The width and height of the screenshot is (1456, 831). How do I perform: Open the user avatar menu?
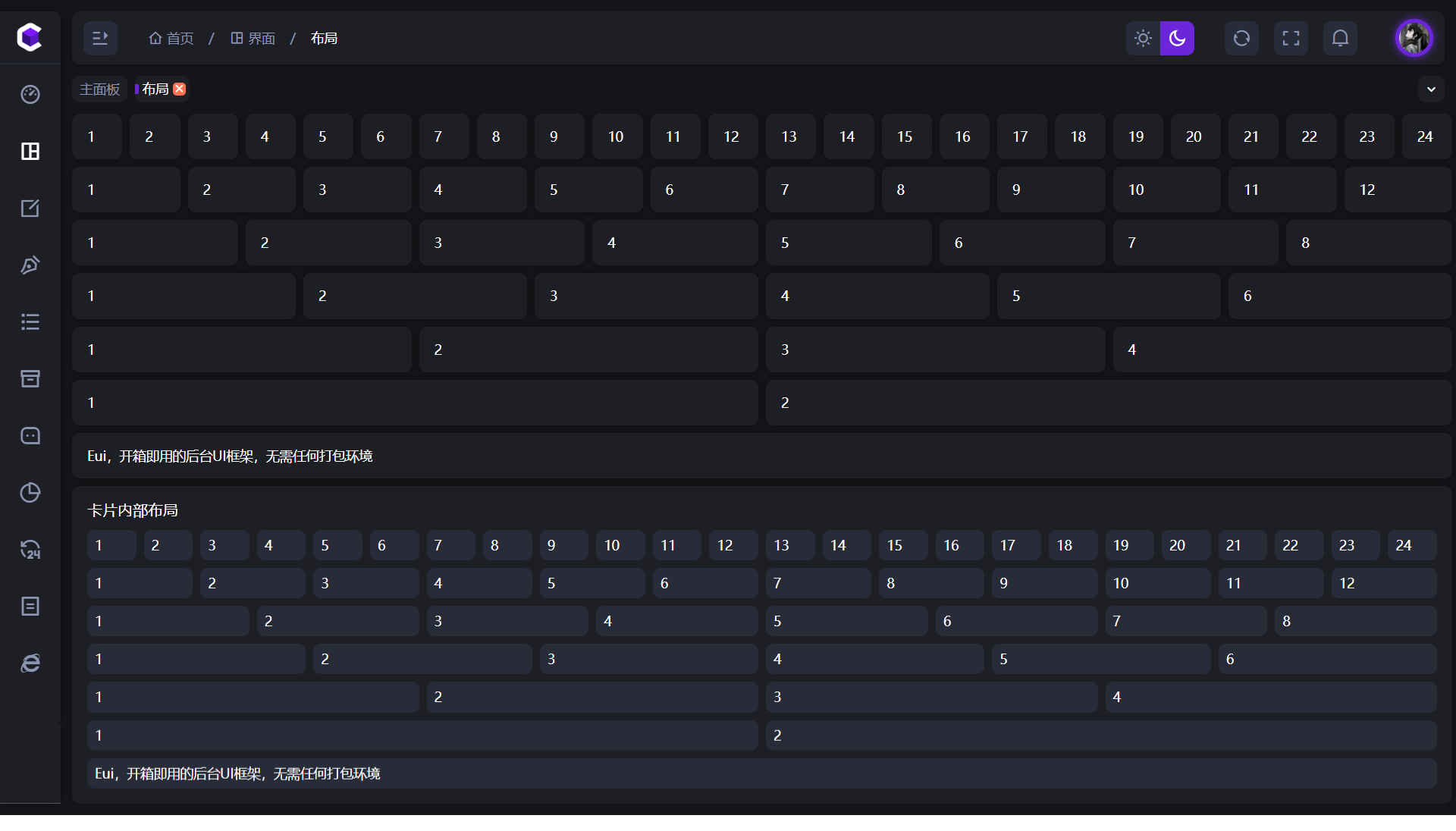(x=1414, y=38)
